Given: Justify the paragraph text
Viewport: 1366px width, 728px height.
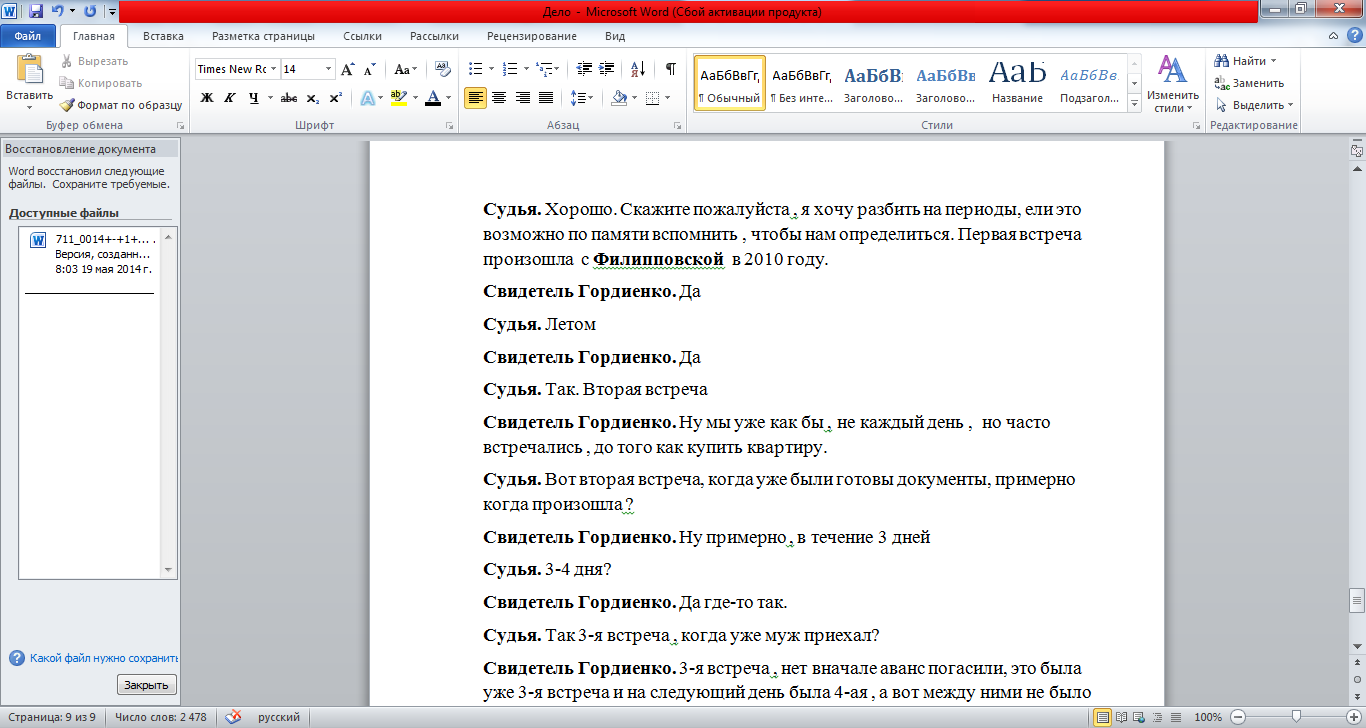Looking at the screenshot, I should coord(546,97).
